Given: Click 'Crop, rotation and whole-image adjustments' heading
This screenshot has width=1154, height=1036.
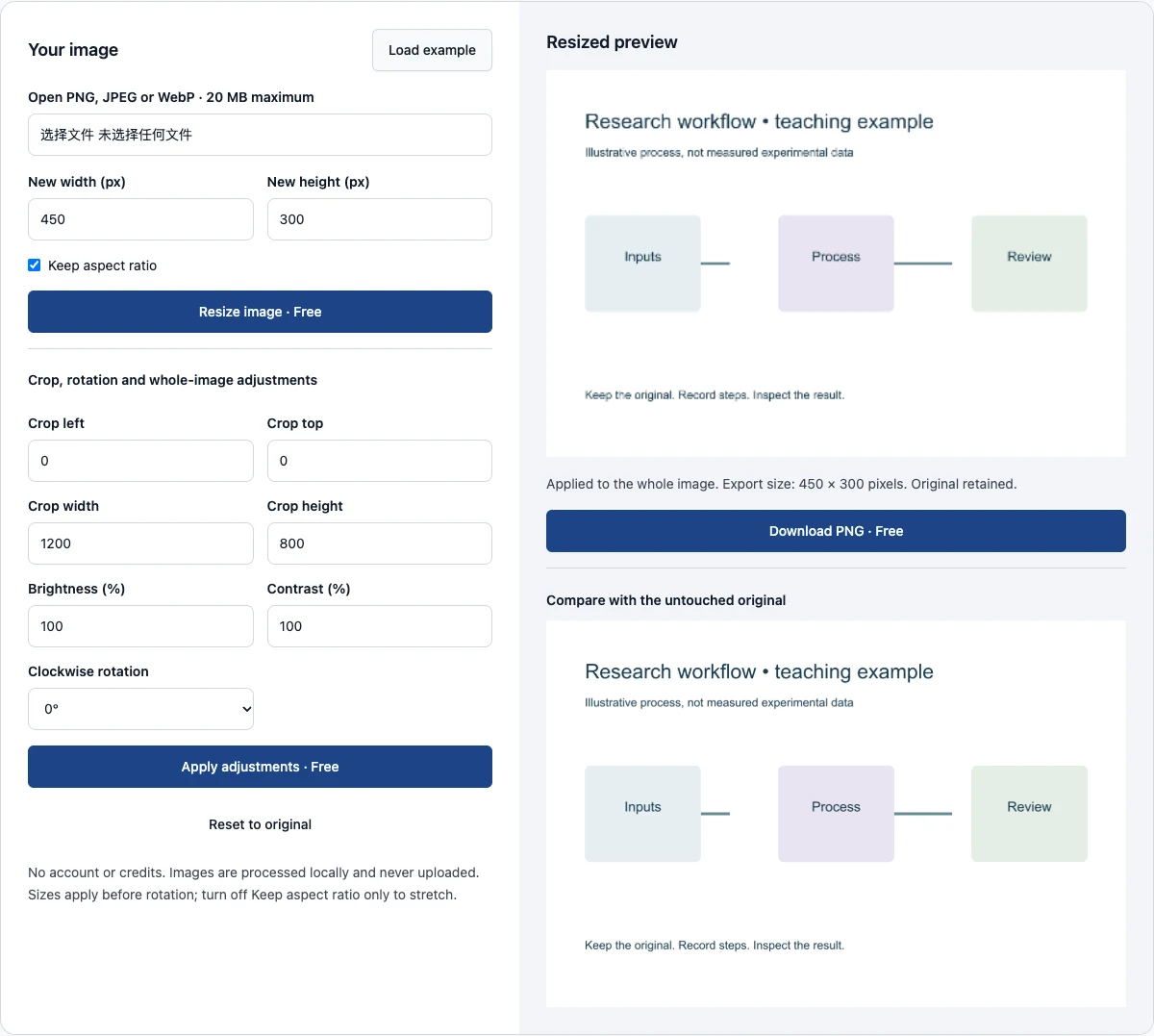Looking at the screenshot, I should (172, 380).
